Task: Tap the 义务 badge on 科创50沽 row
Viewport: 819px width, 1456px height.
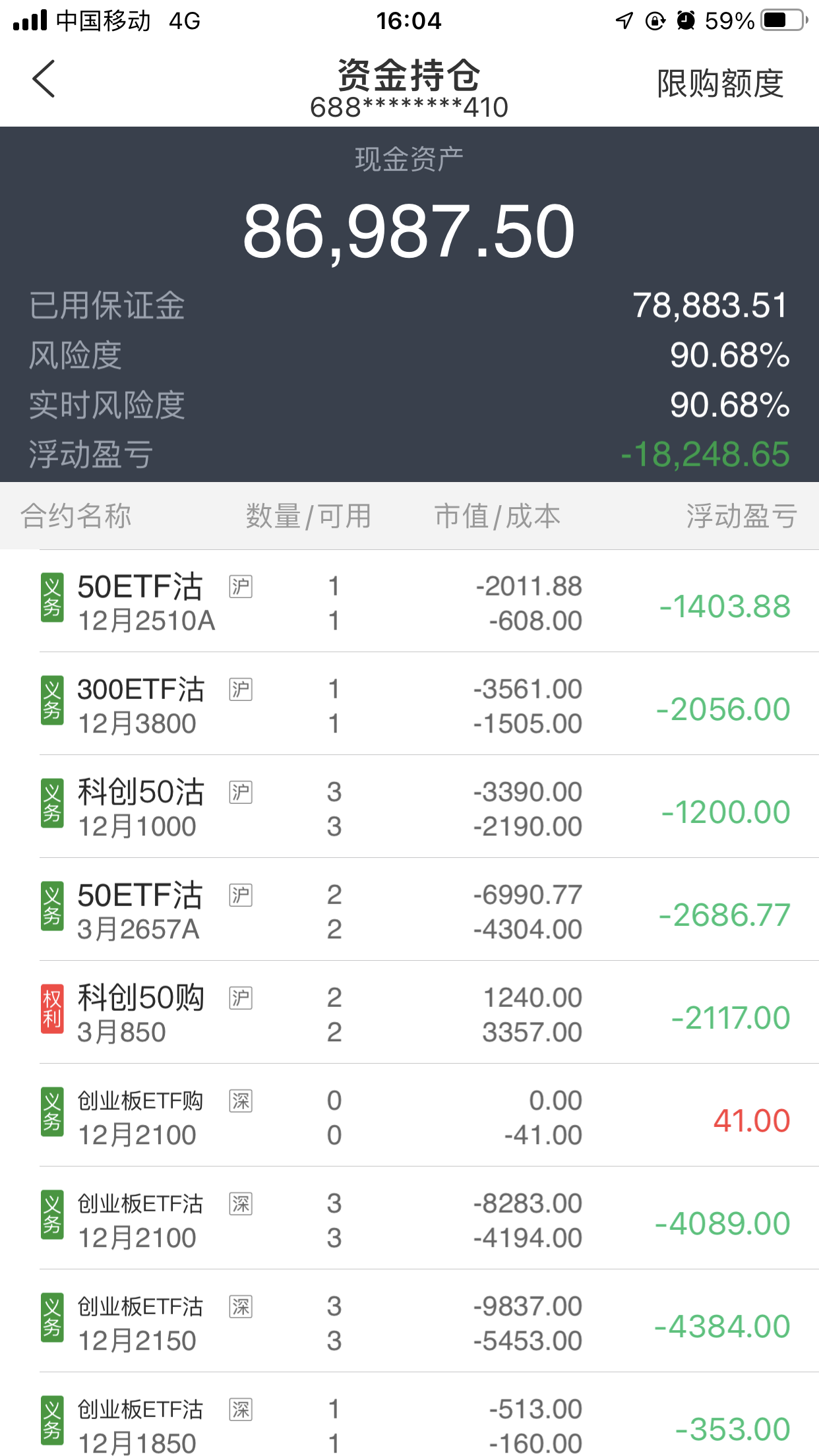Action: pyautogui.click(x=52, y=803)
